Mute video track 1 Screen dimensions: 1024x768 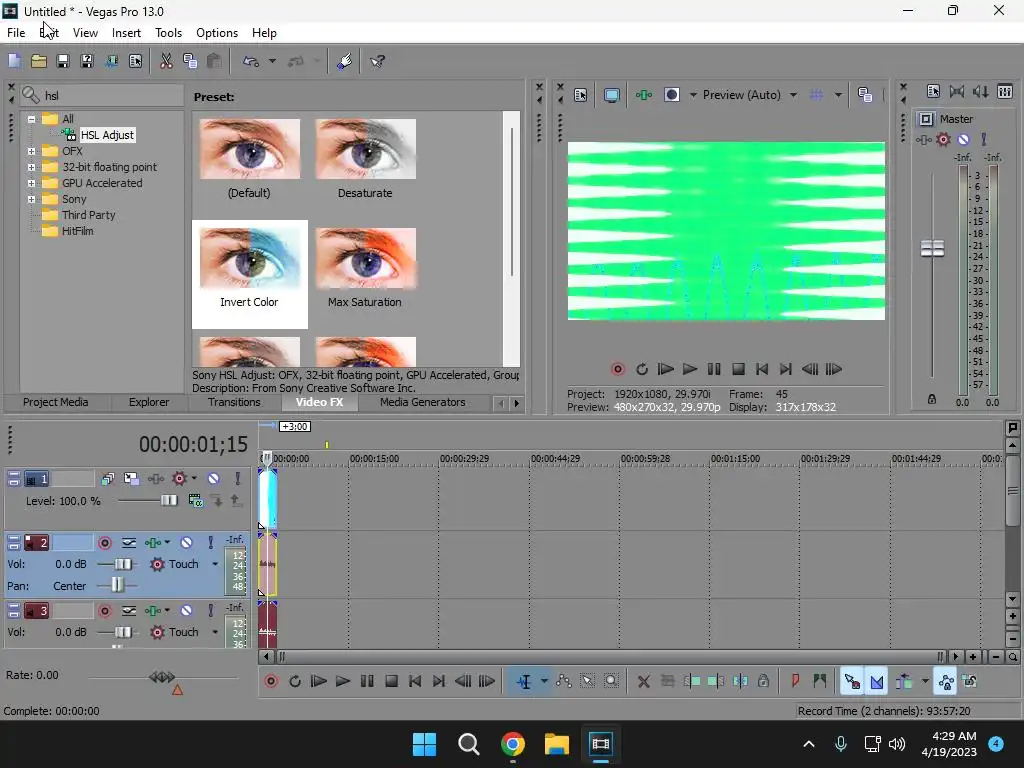214,479
